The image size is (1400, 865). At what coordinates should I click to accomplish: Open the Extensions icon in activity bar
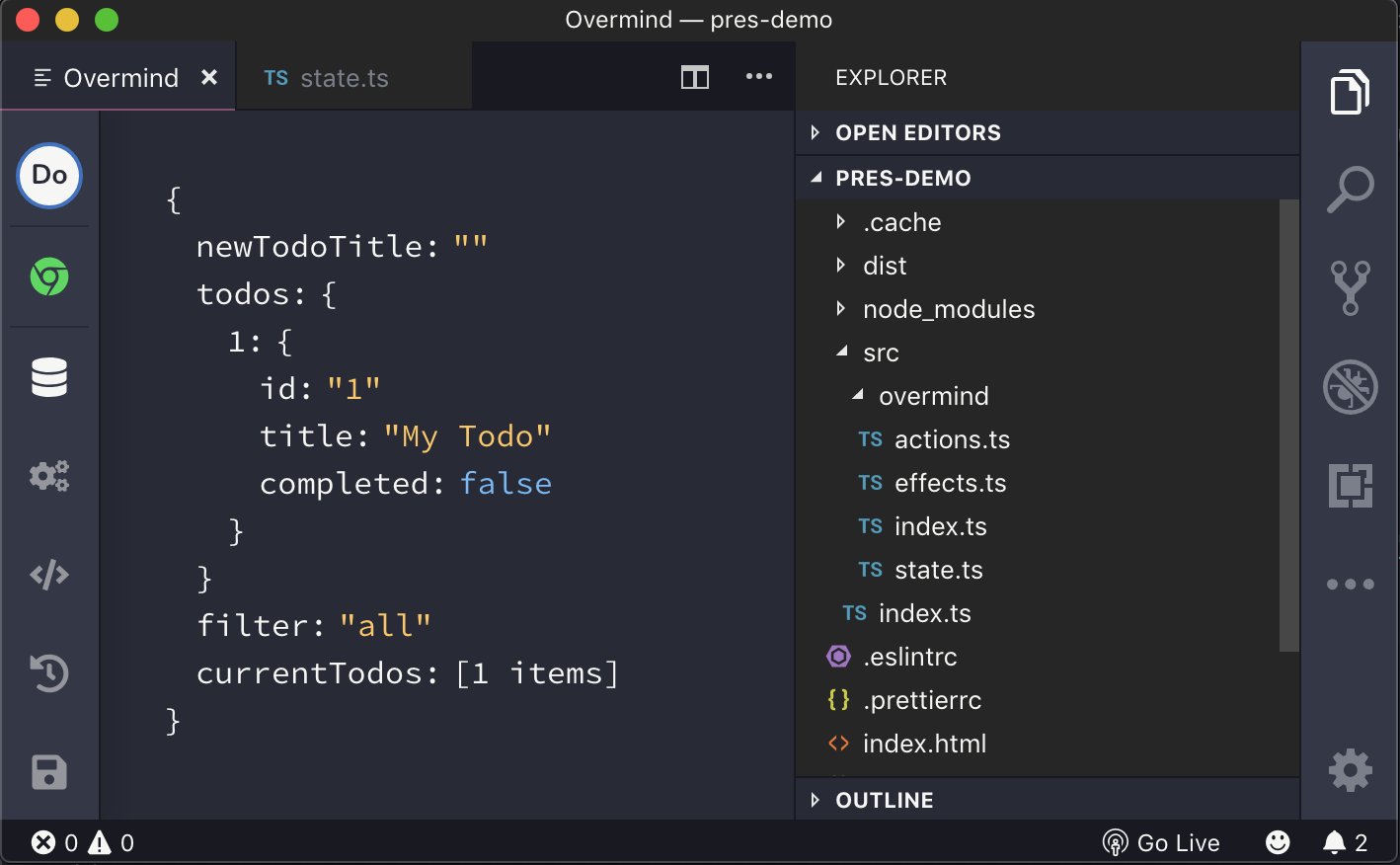pos(1350,485)
